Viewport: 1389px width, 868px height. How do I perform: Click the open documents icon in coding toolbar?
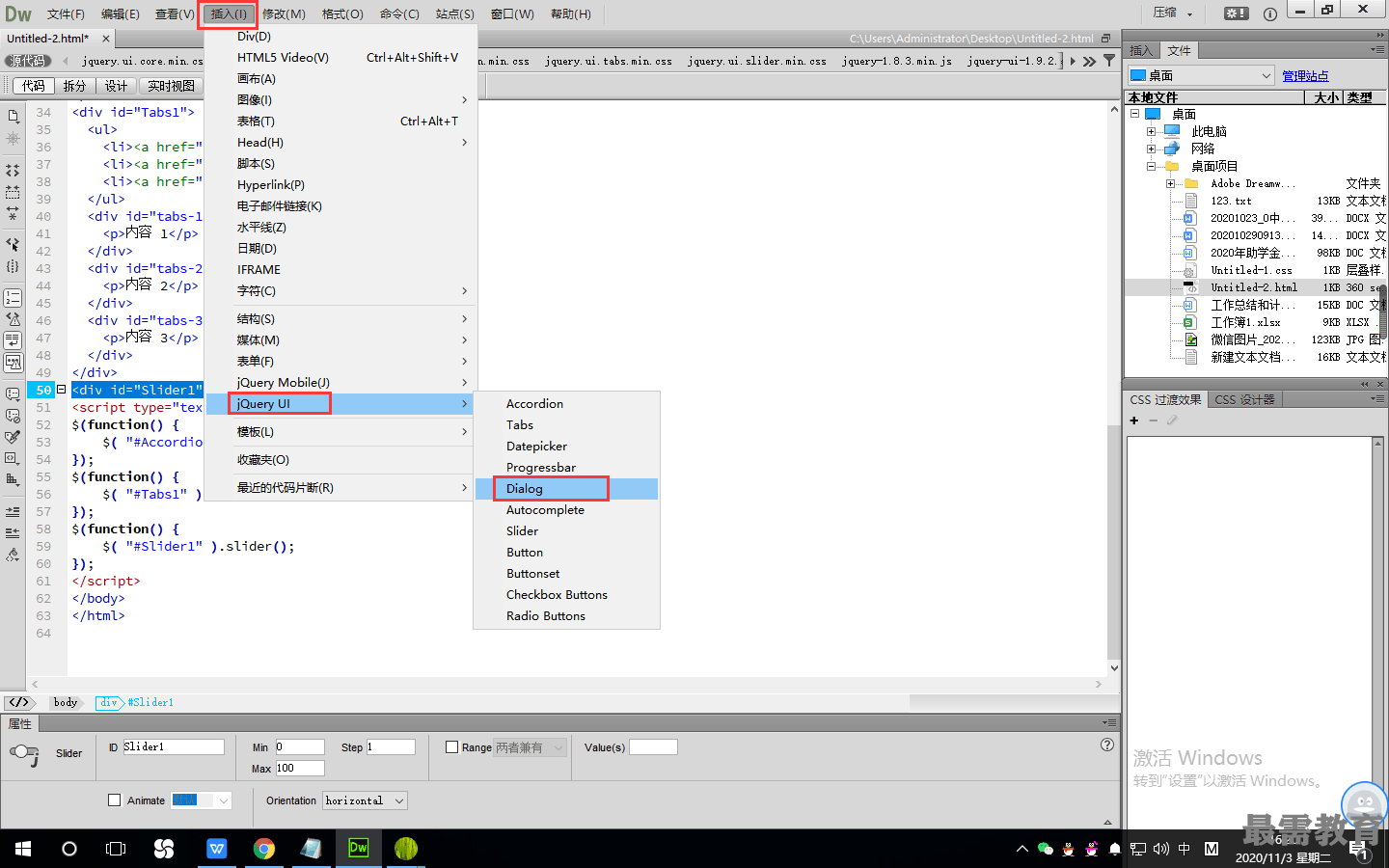coord(13,117)
